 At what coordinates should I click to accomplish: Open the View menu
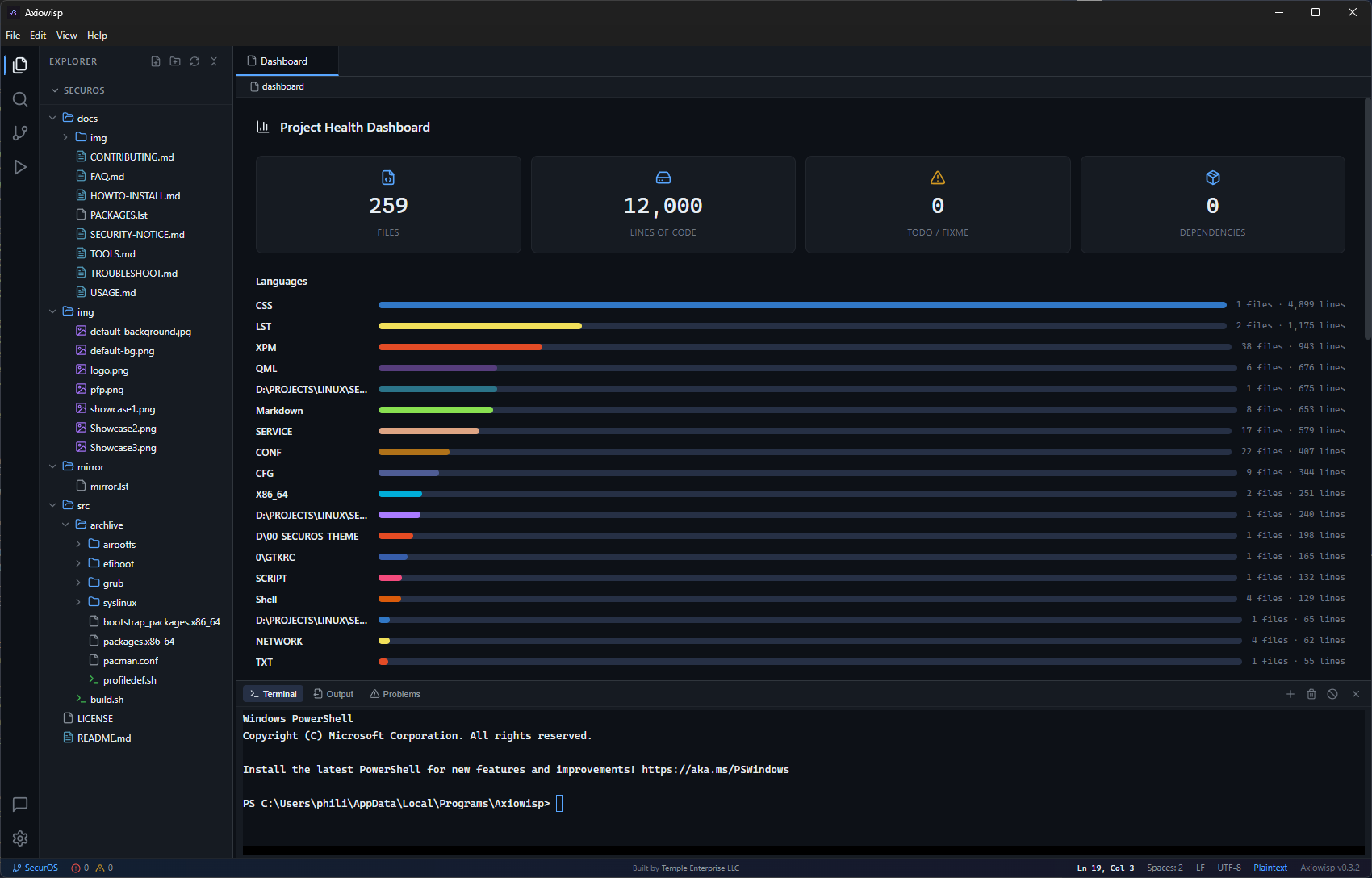(x=66, y=35)
